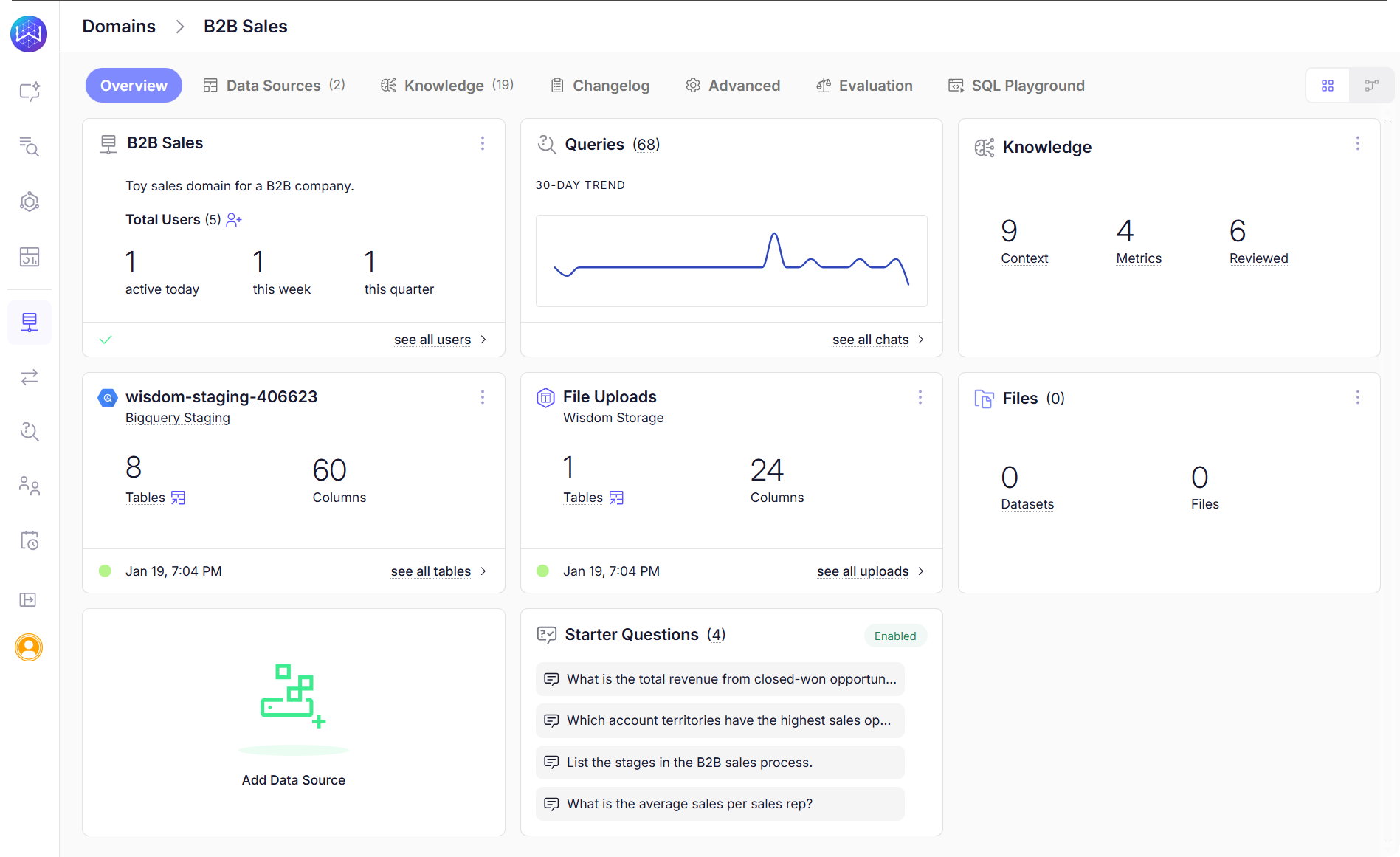
Task: Select the highlighted Domains icon in the sidebar
Action: pyautogui.click(x=30, y=322)
